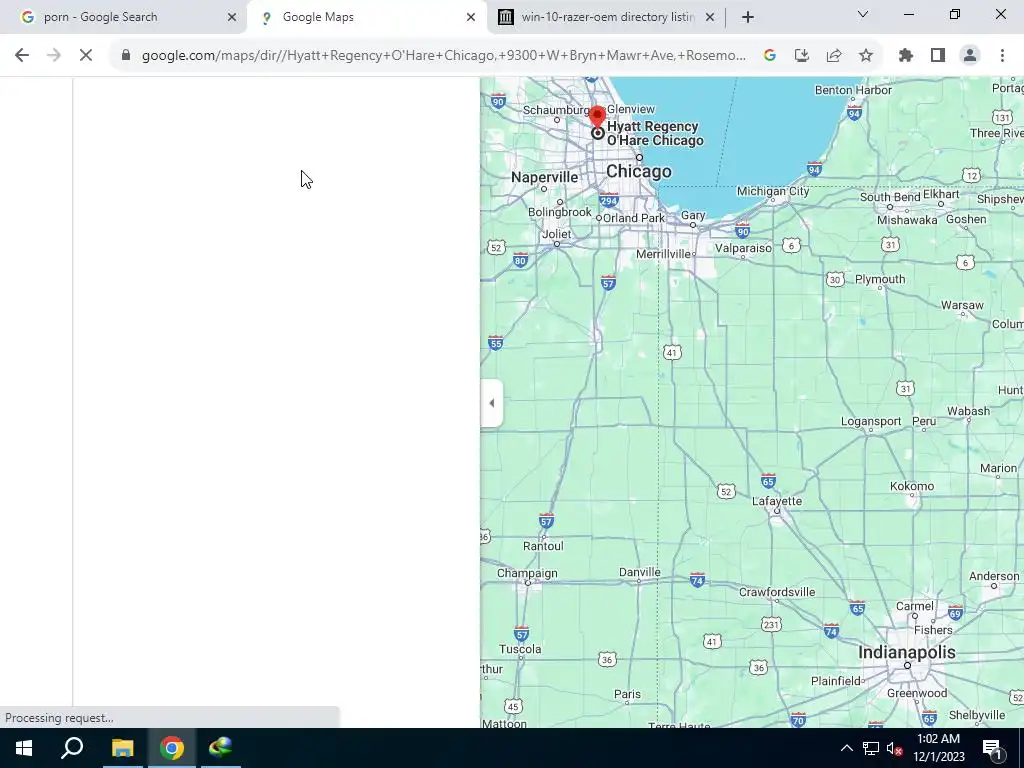
Task: Open Windows Start menu
Action: [24, 748]
